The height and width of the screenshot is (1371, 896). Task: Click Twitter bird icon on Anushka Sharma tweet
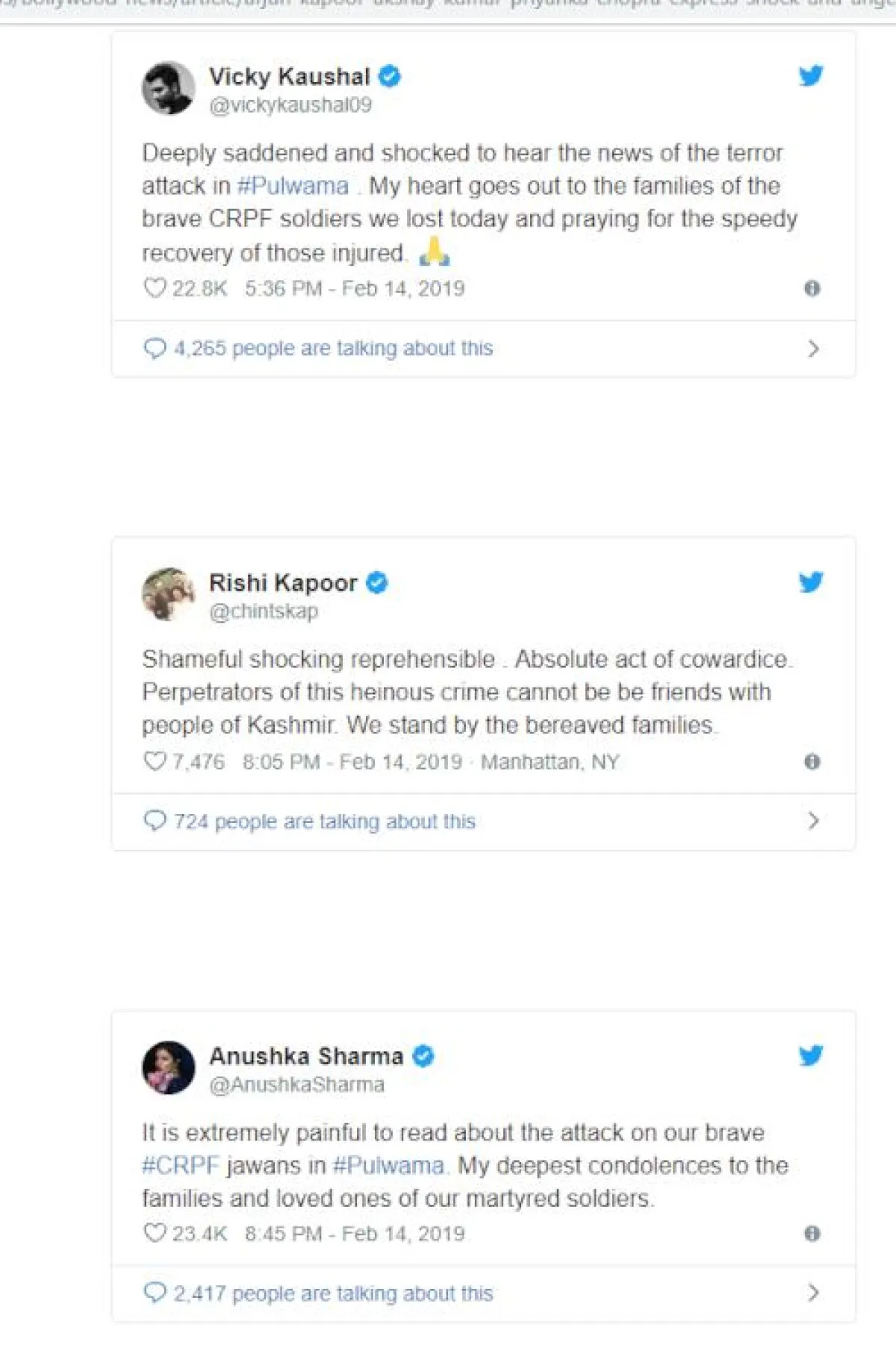810,1056
